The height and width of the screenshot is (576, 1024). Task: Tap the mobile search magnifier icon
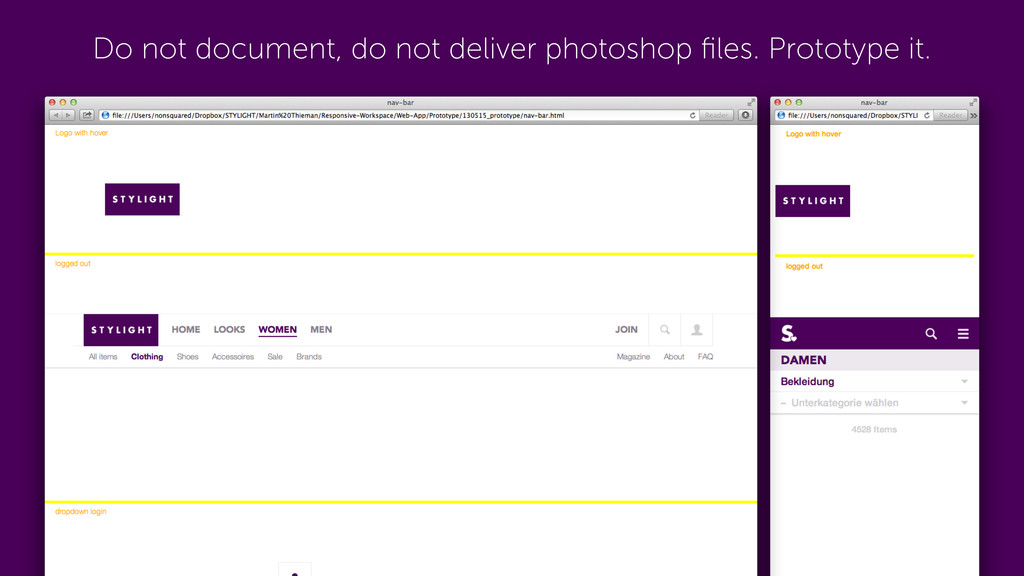pos(931,334)
